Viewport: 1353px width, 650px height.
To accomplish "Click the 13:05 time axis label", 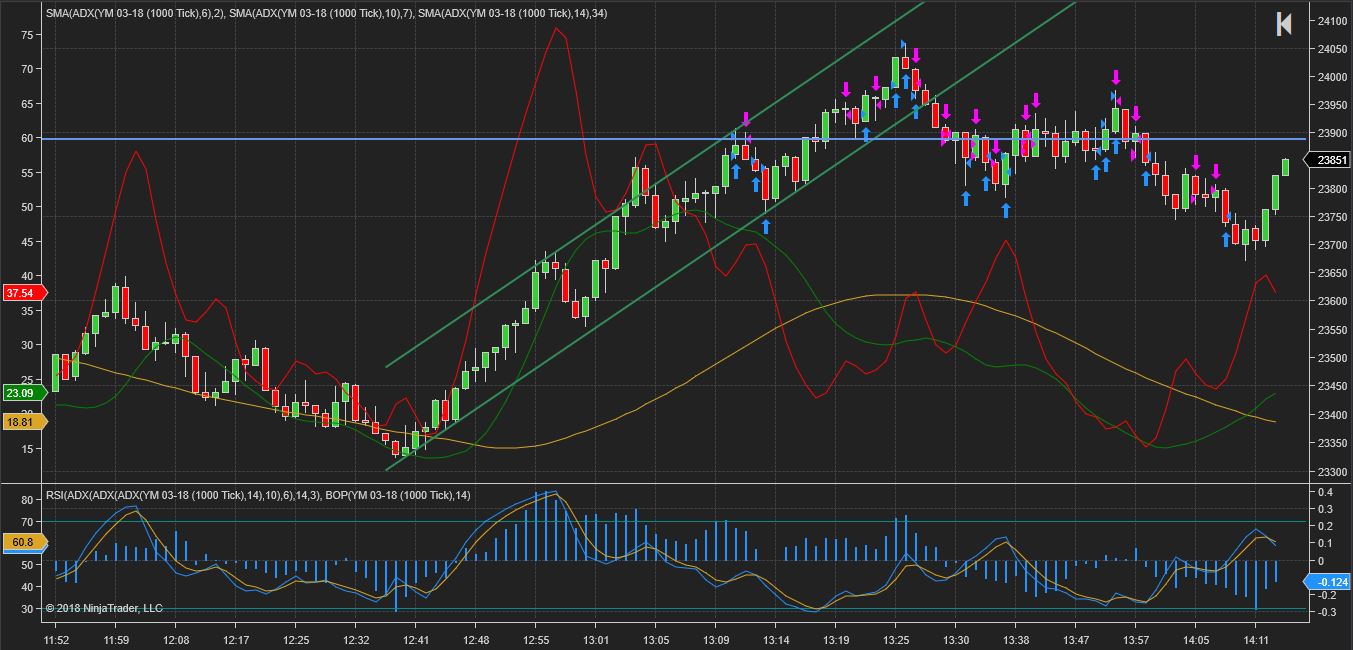I will (x=657, y=639).
